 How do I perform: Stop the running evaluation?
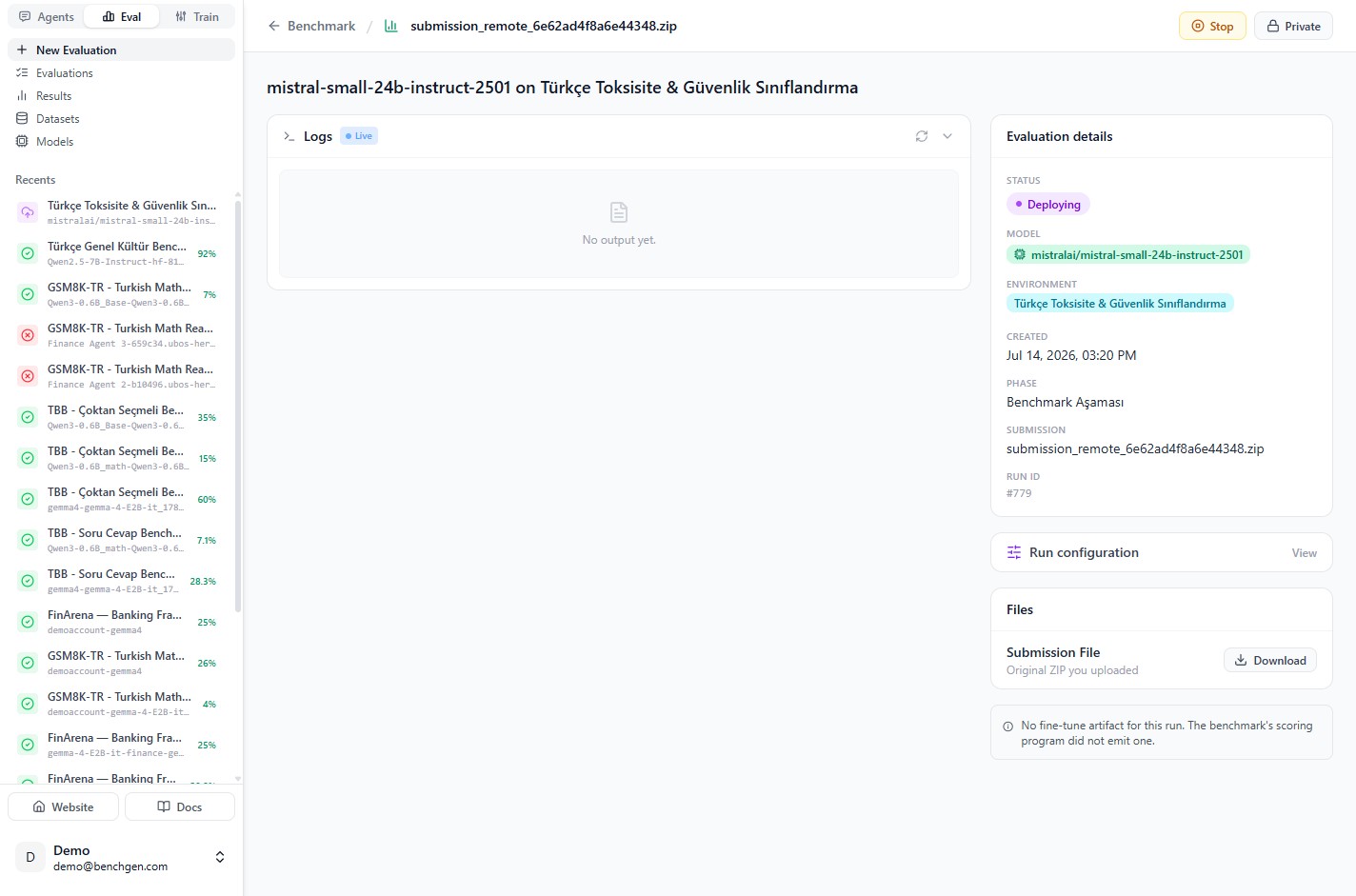[1212, 26]
